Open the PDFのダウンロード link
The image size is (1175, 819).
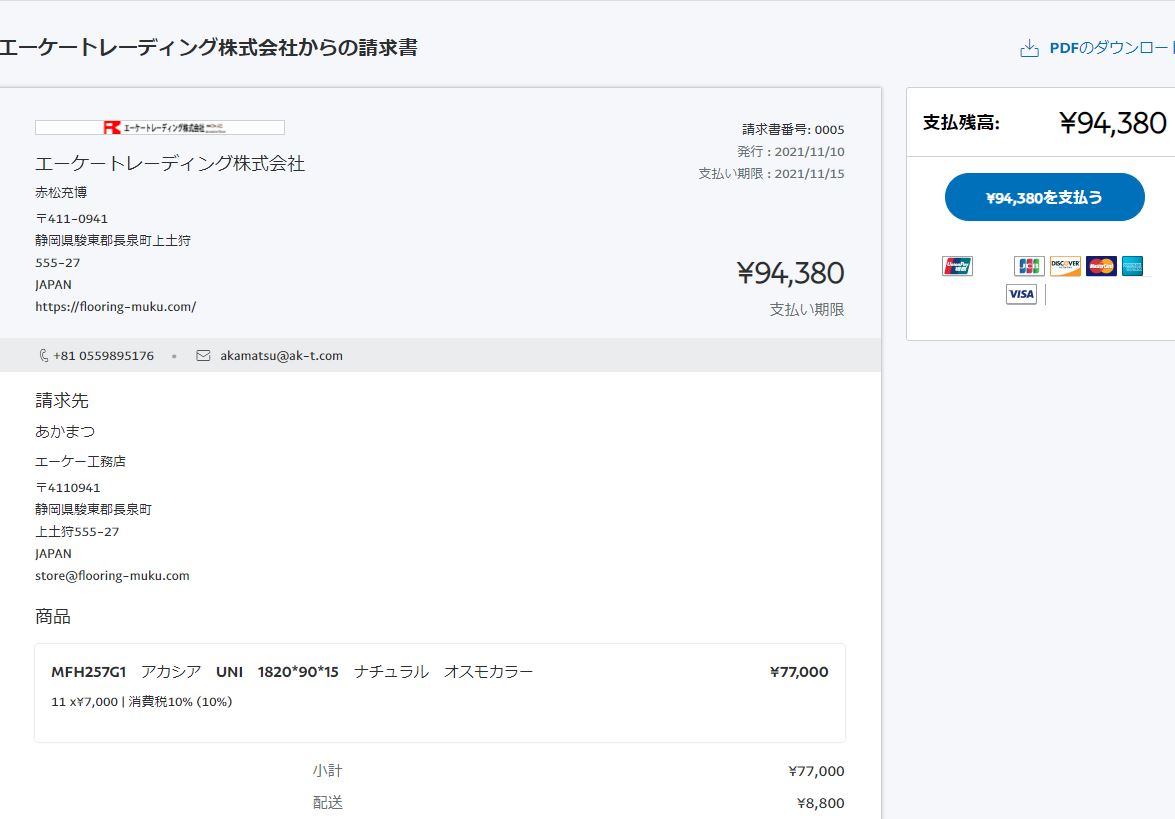1112,48
